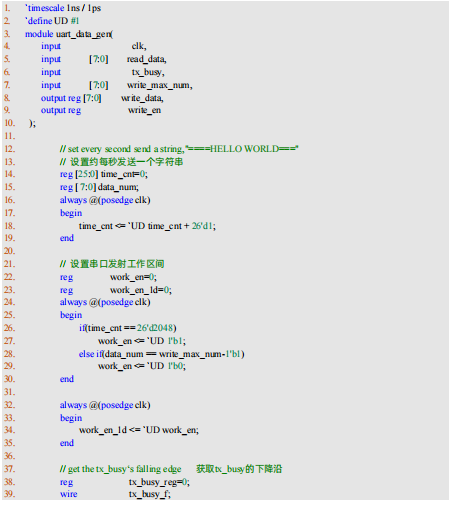The height and width of the screenshot is (507, 454).
Task: Click always @(posedge clk) on line 32
Action: click(105, 405)
